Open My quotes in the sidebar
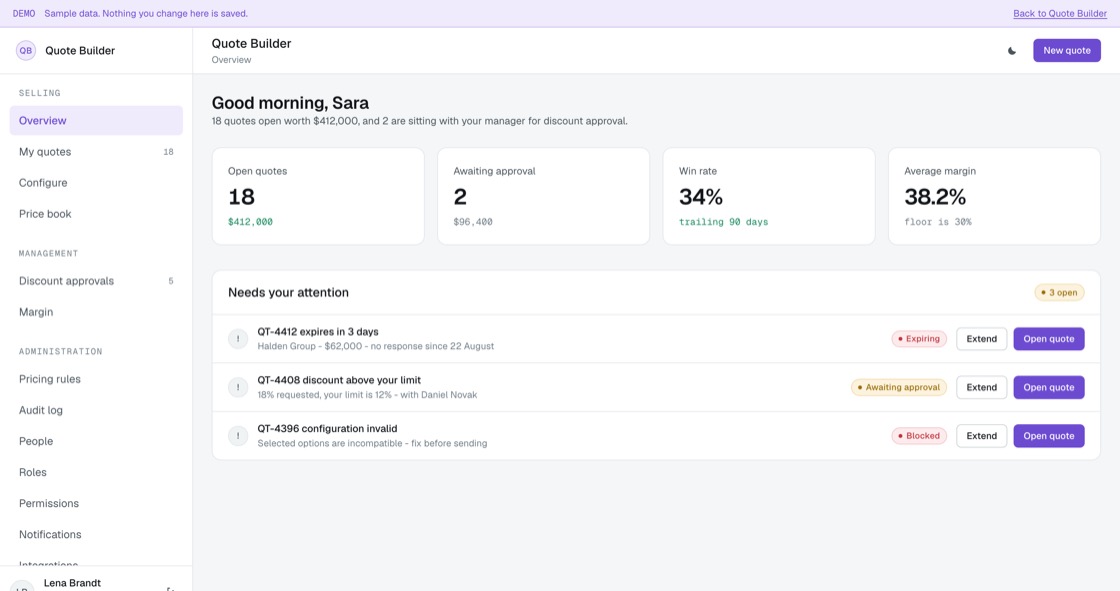This screenshot has width=1120, height=591. pyautogui.click(x=96, y=152)
